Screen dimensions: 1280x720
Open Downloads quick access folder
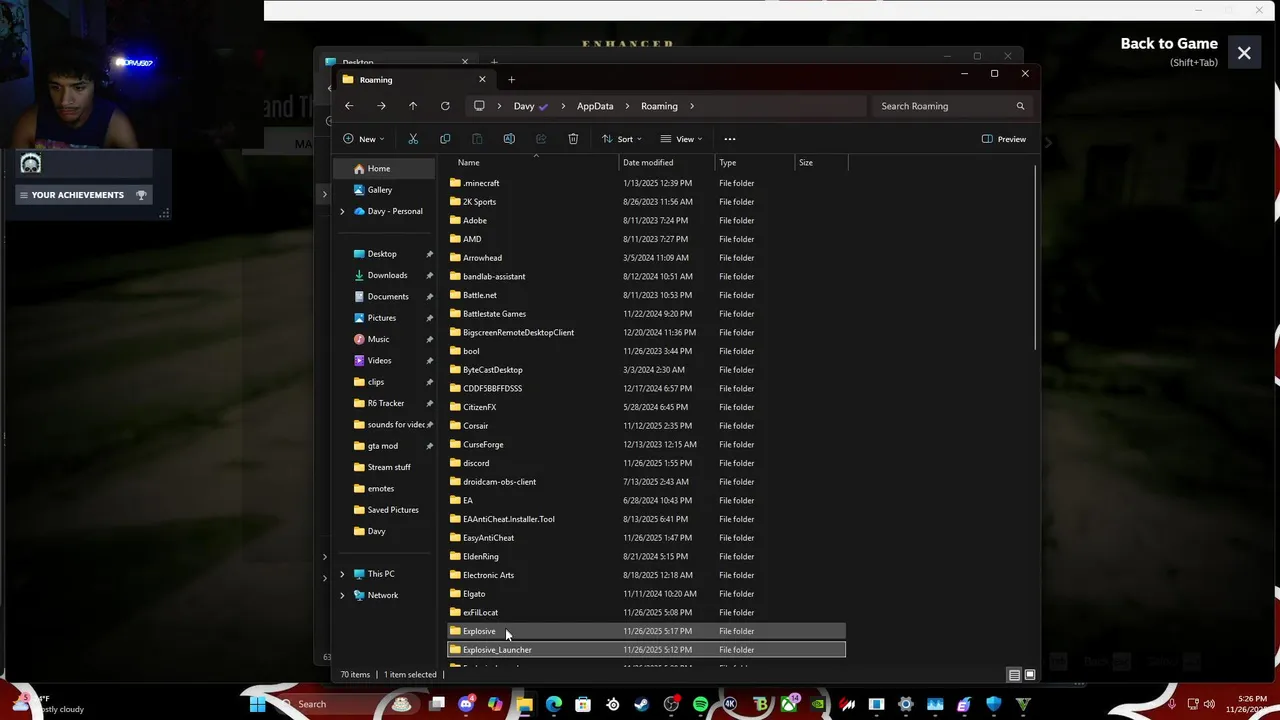[x=387, y=275]
